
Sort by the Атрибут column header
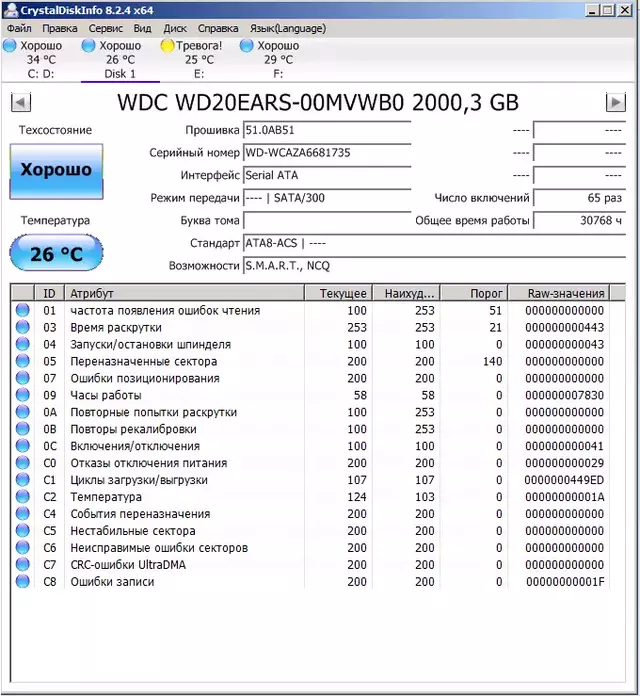coord(184,293)
